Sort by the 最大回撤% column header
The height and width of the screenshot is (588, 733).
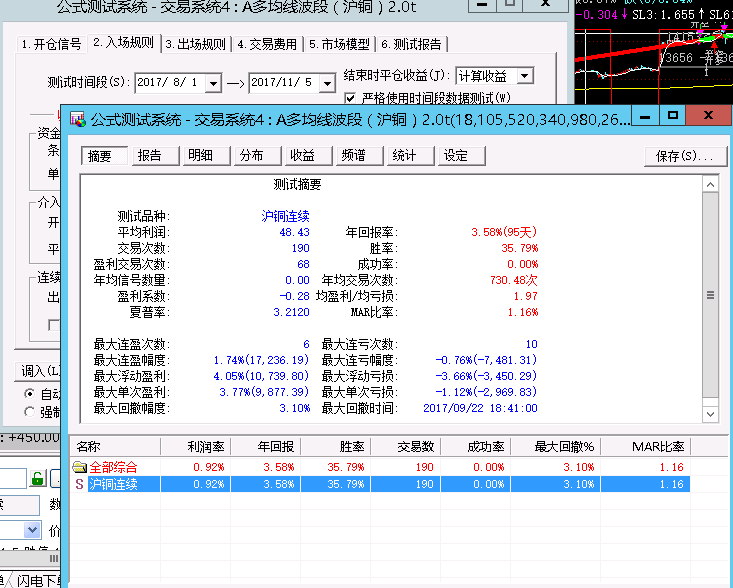[x=564, y=446]
